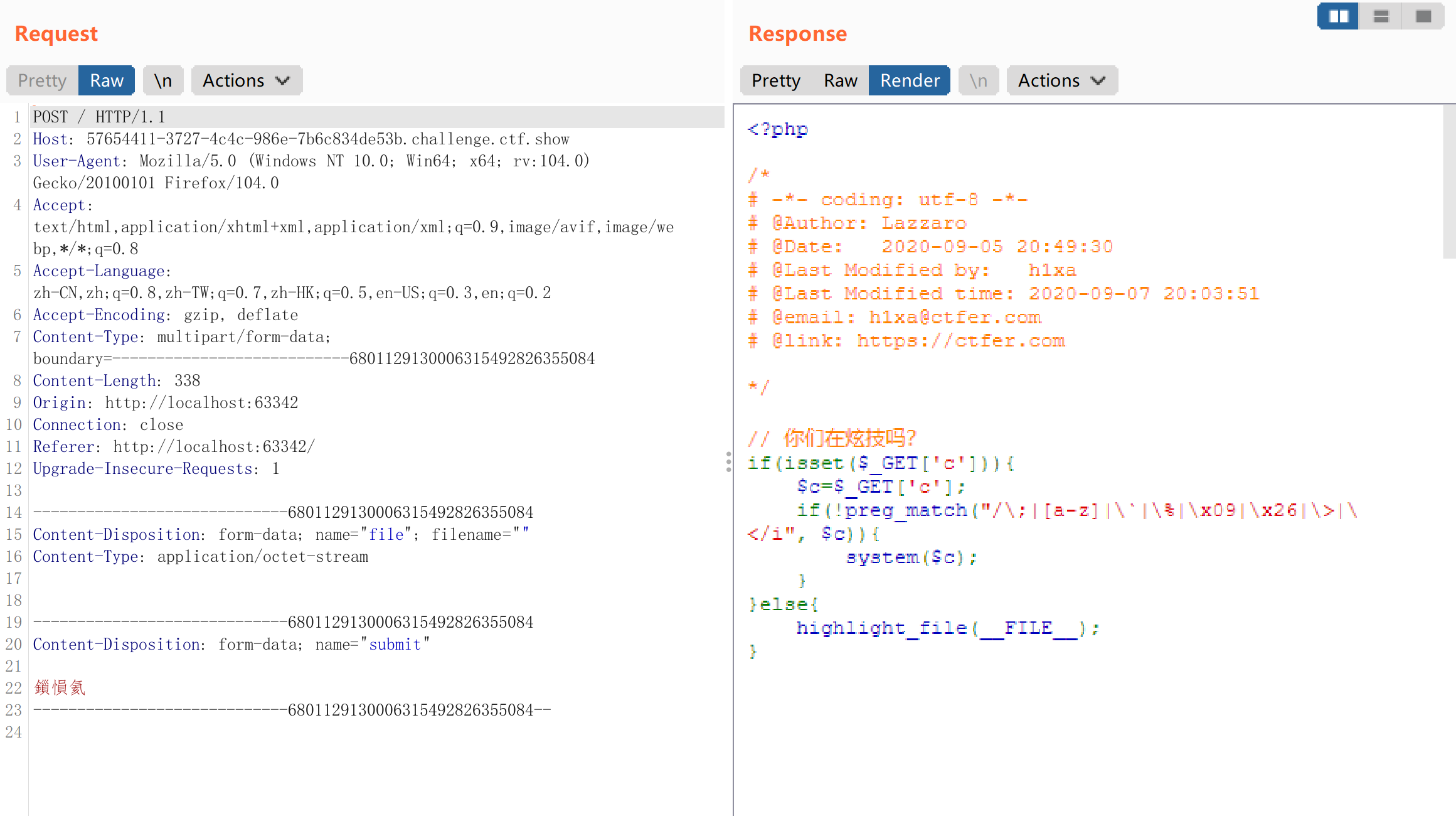Select the Request Pretty tab
1456x816 pixels.
(x=42, y=80)
